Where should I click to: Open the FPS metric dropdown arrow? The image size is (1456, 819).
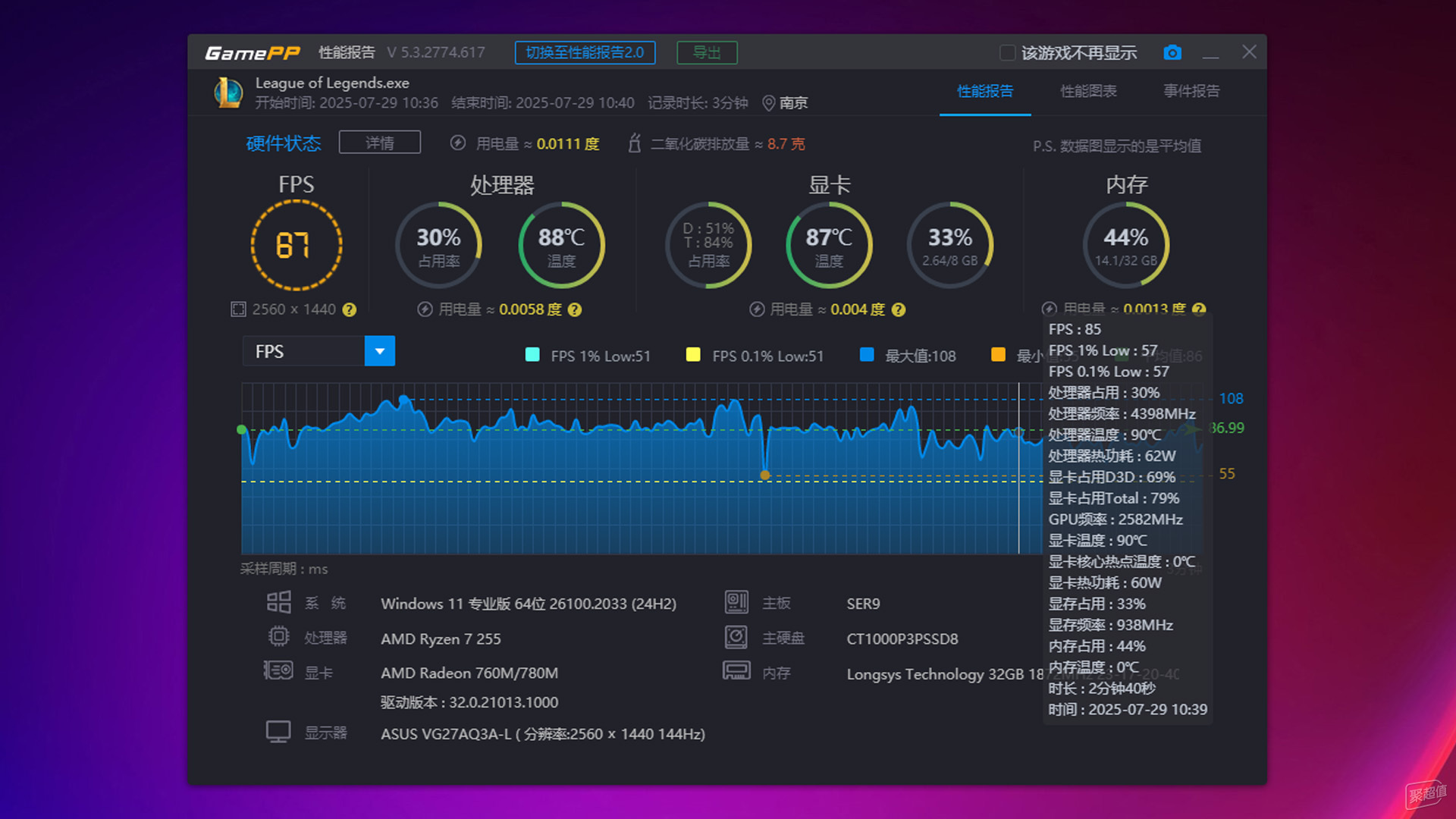380,351
